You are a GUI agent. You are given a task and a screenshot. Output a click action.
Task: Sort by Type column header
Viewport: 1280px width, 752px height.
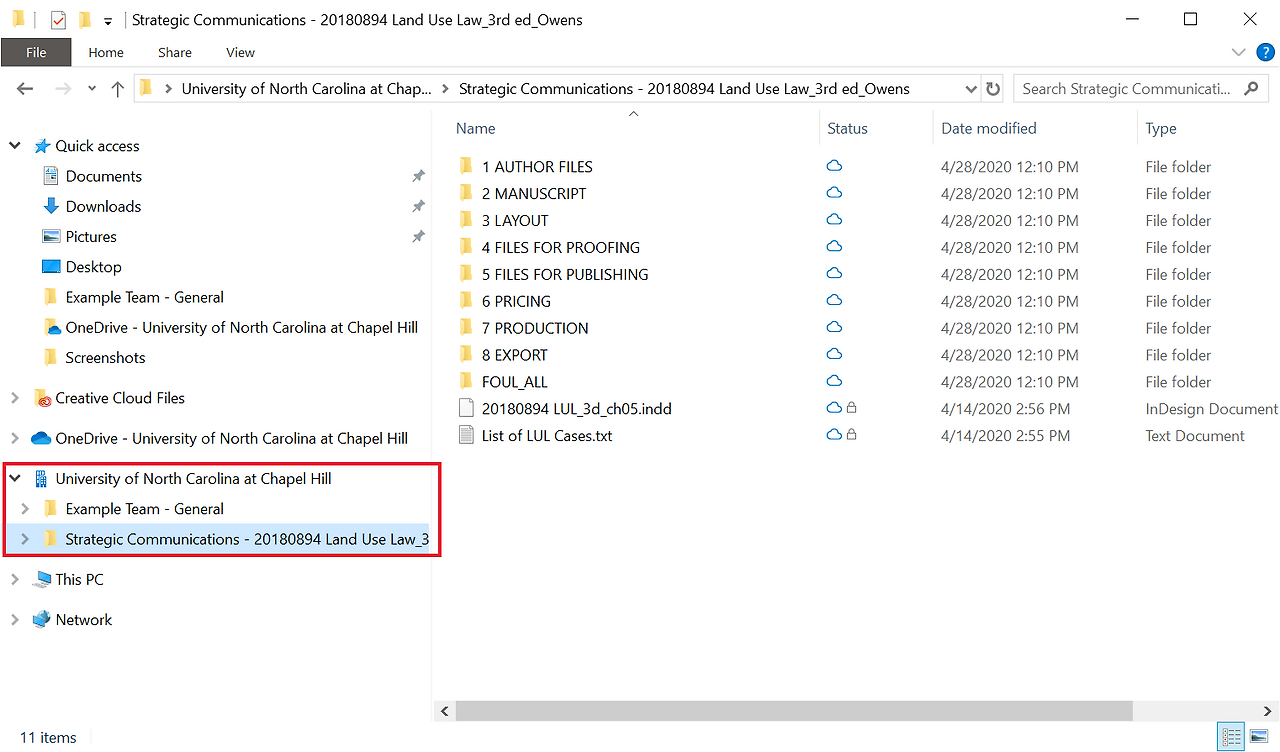(1160, 128)
